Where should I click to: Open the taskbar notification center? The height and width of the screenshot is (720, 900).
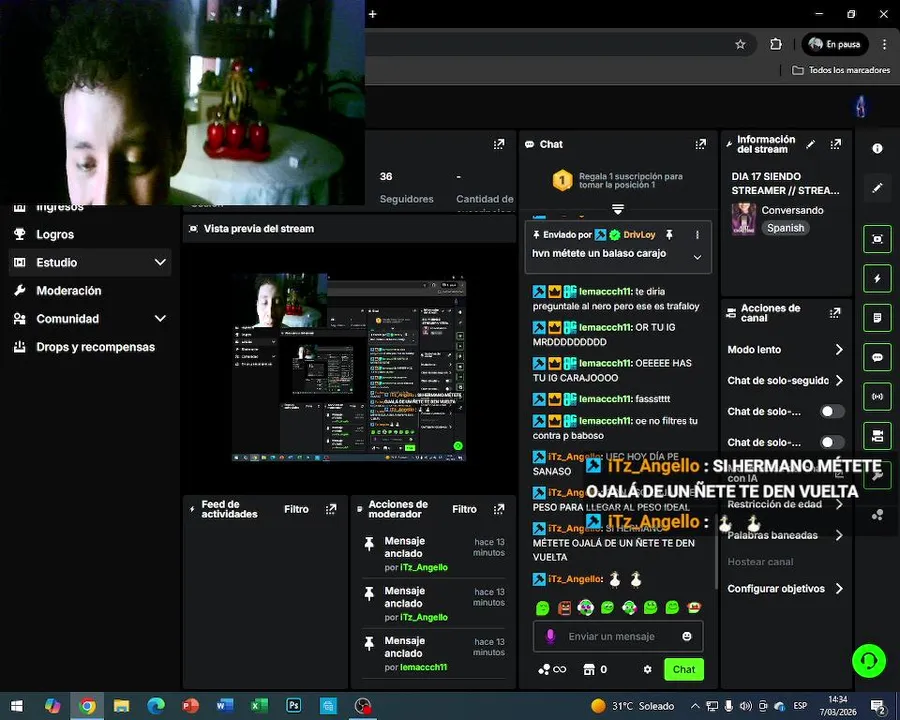tap(878, 706)
